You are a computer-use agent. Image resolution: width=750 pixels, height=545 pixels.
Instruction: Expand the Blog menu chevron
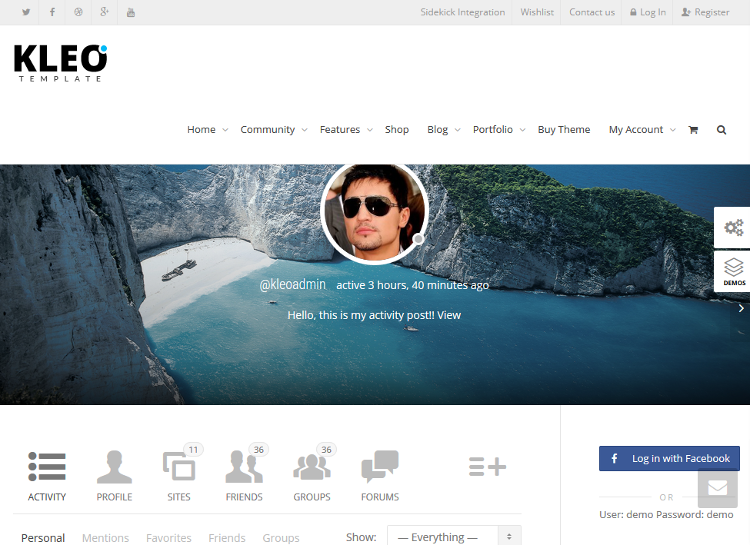[457, 130]
